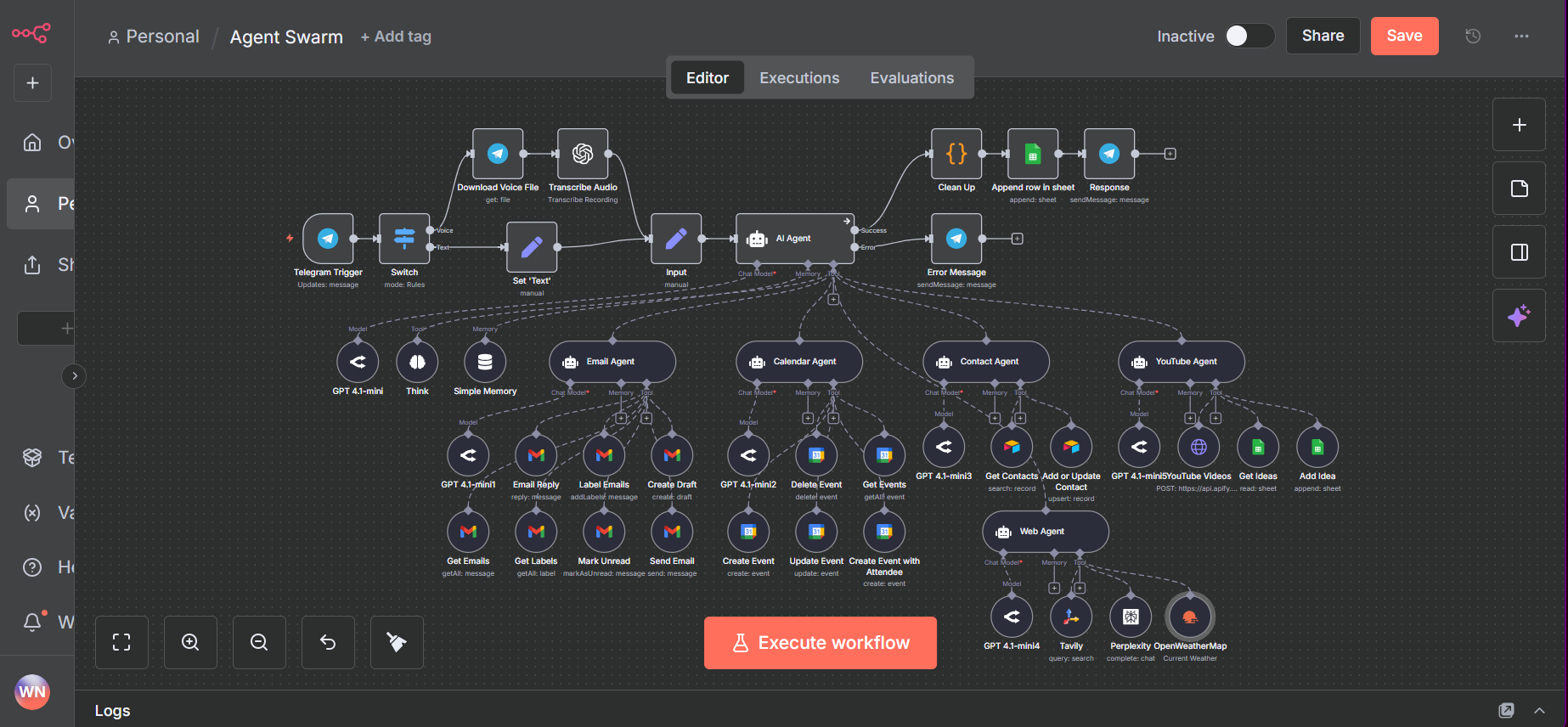Screen dimensions: 1568x727
Task: Undo the last canvas change
Action: pyautogui.click(x=328, y=642)
